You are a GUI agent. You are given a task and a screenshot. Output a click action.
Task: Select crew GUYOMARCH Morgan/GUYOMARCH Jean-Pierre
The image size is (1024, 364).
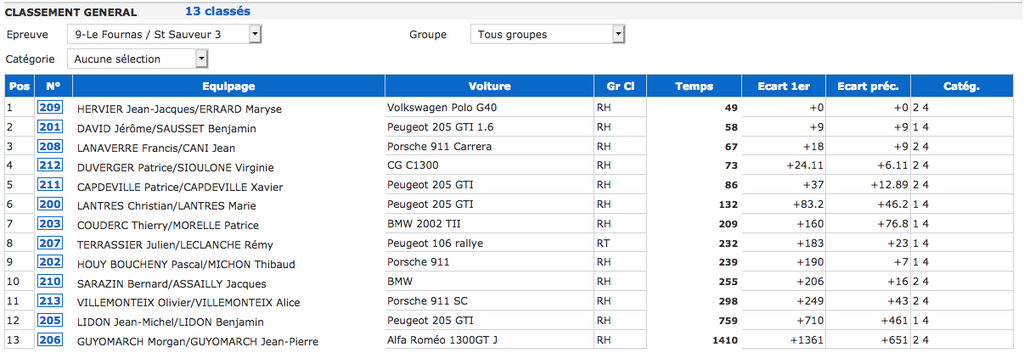[x=198, y=342]
